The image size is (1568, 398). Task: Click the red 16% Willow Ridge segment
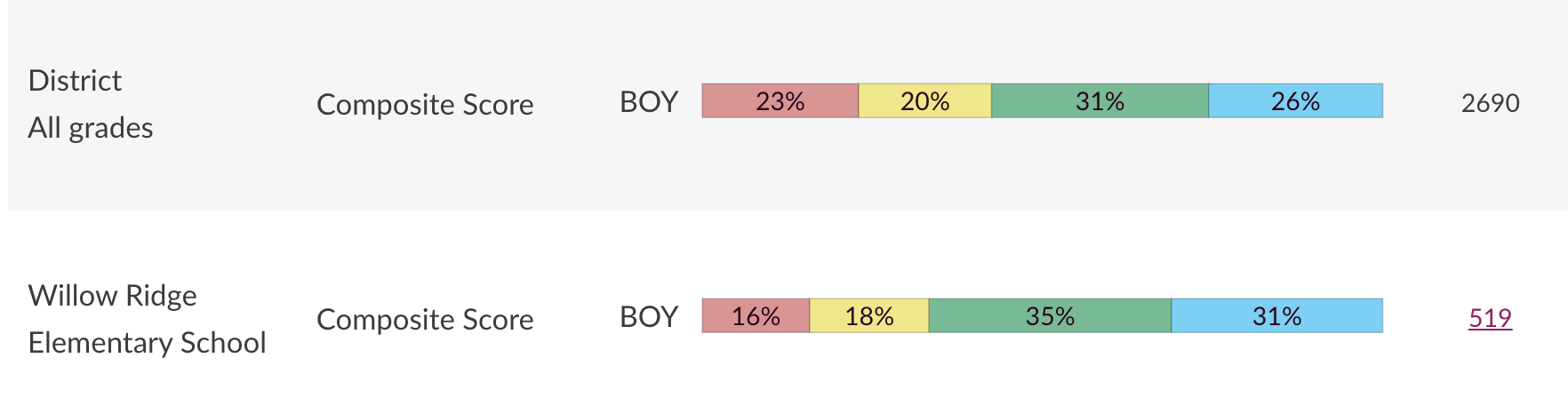(756, 316)
